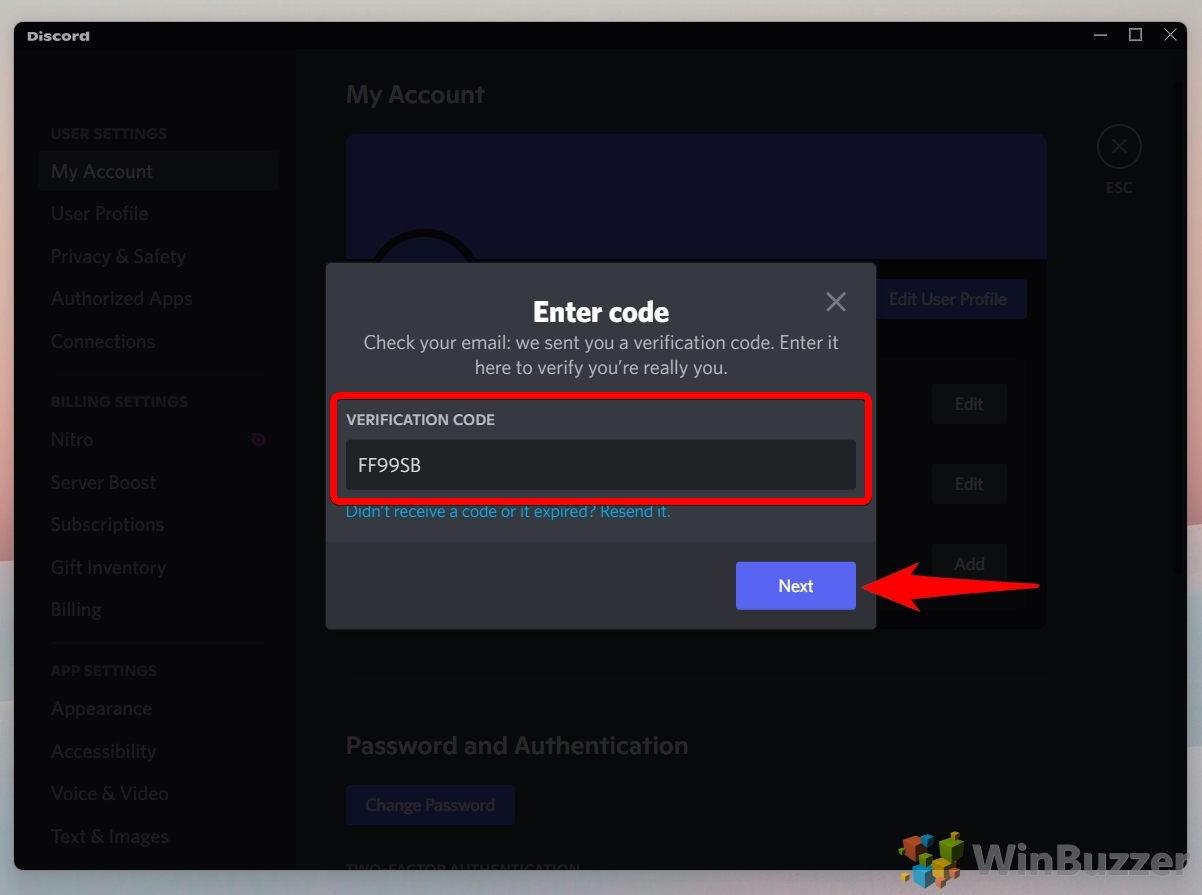Click the My Account page heading
The width and height of the screenshot is (1202, 895).
[415, 95]
